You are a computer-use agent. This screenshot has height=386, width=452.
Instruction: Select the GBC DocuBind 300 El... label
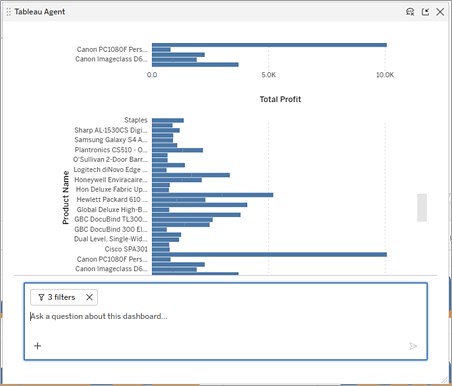pos(111,229)
